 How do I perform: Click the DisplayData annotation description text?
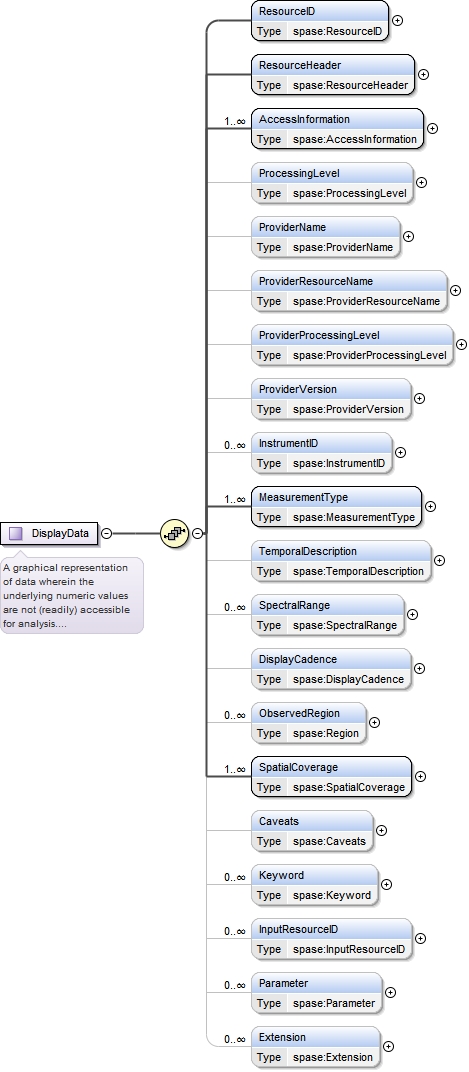[x=66, y=596]
